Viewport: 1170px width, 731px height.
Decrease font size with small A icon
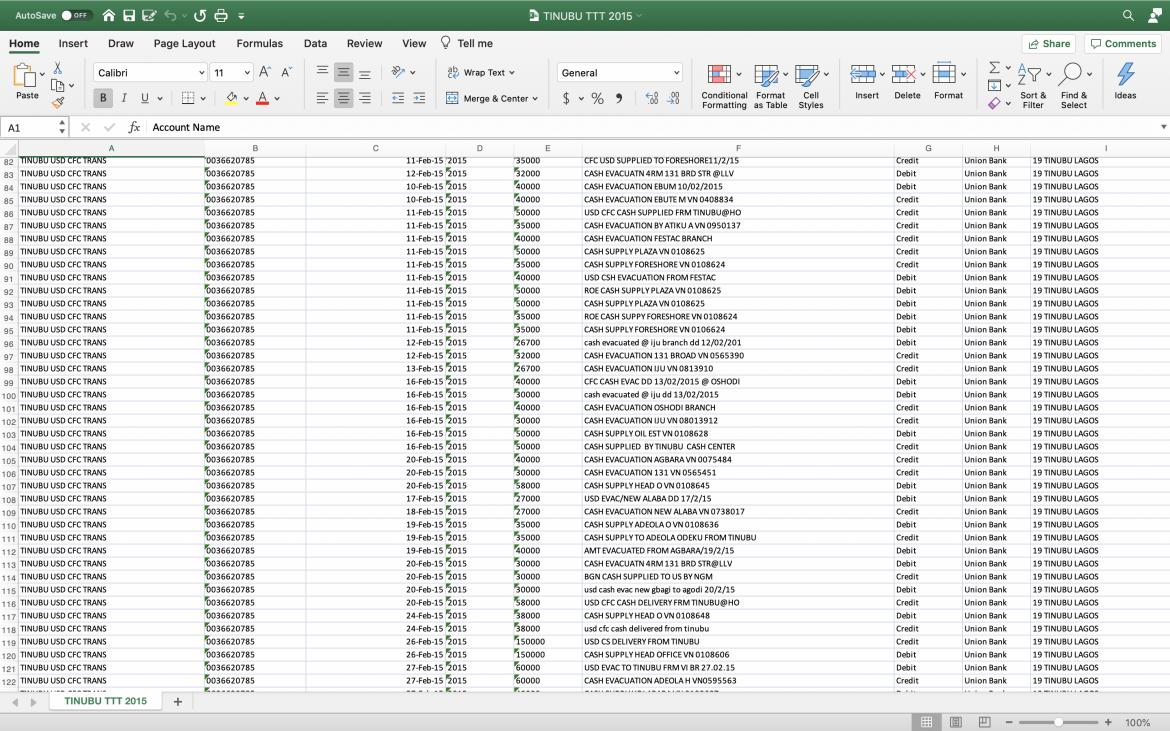click(x=287, y=72)
